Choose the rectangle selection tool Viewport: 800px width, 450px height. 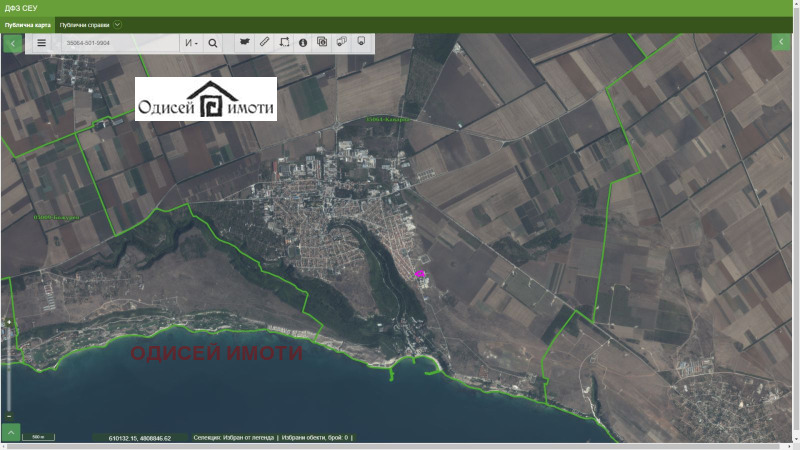click(x=284, y=42)
